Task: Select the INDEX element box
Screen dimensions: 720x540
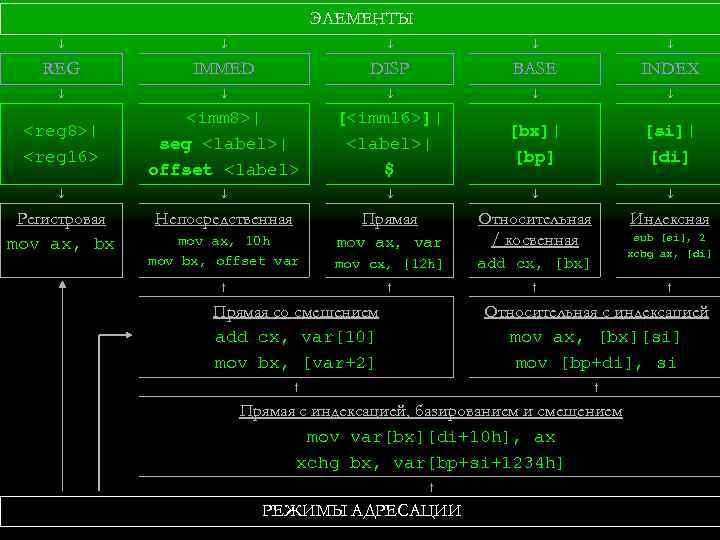Action: click(x=668, y=69)
